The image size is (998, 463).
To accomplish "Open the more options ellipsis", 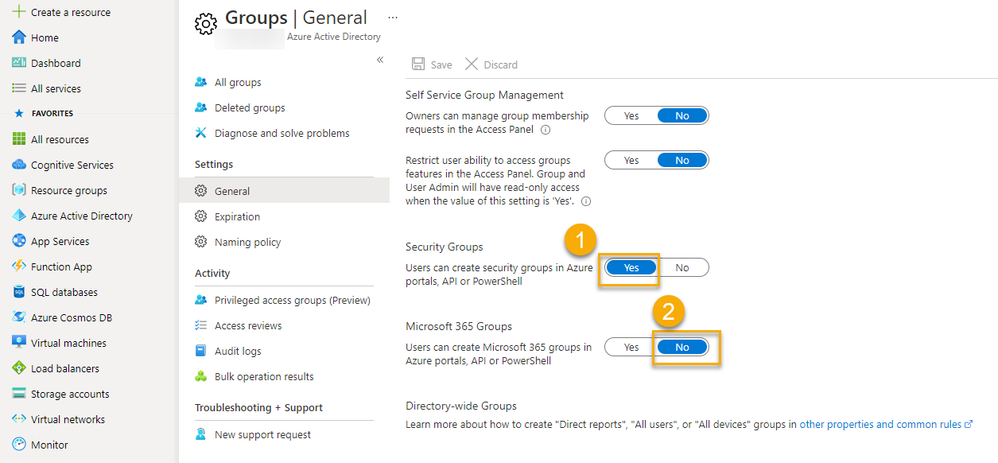I will (x=392, y=18).
